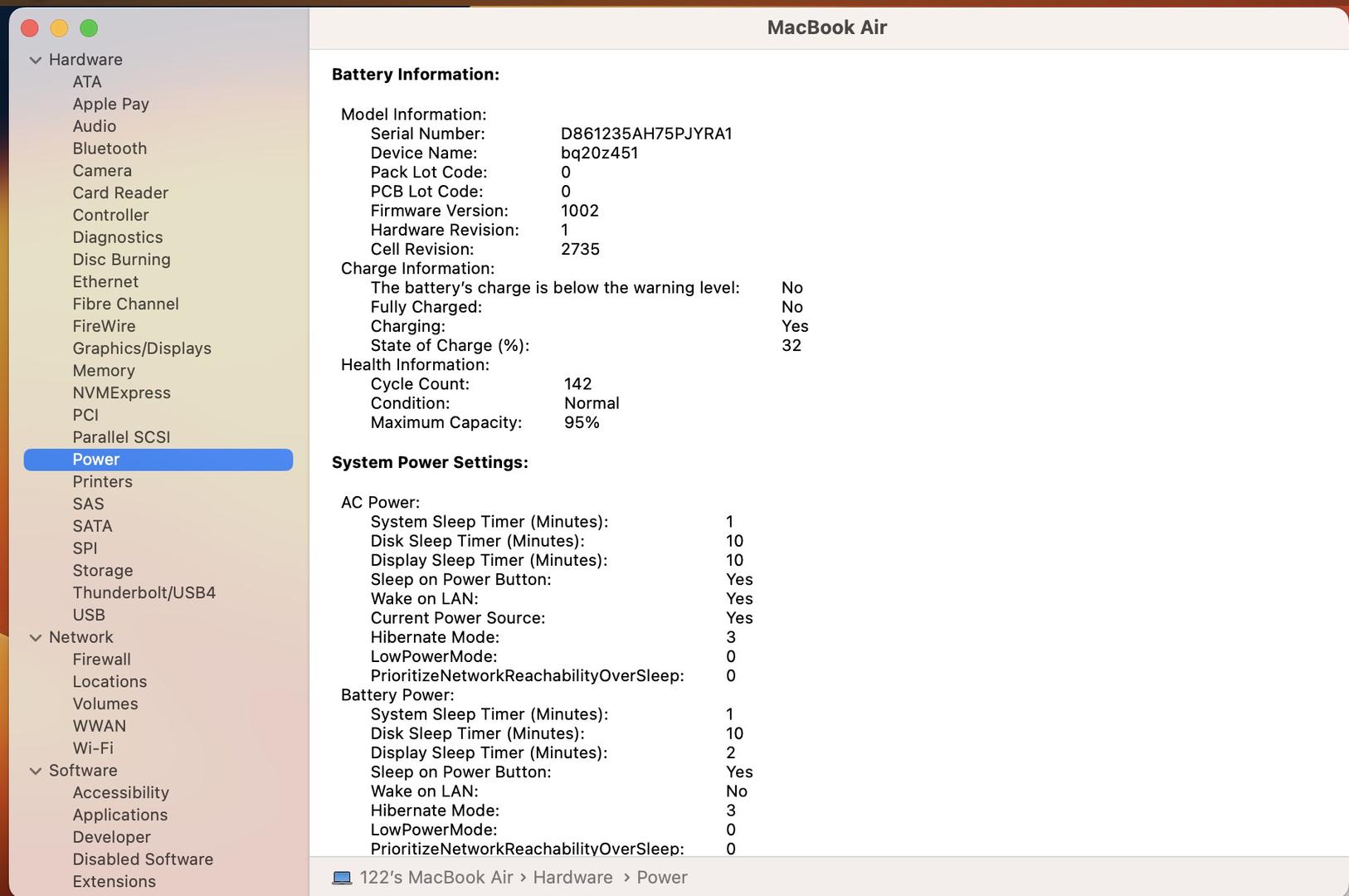Click the Charging value Yes
The height and width of the screenshot is (896, 1349).
[795, 326]
